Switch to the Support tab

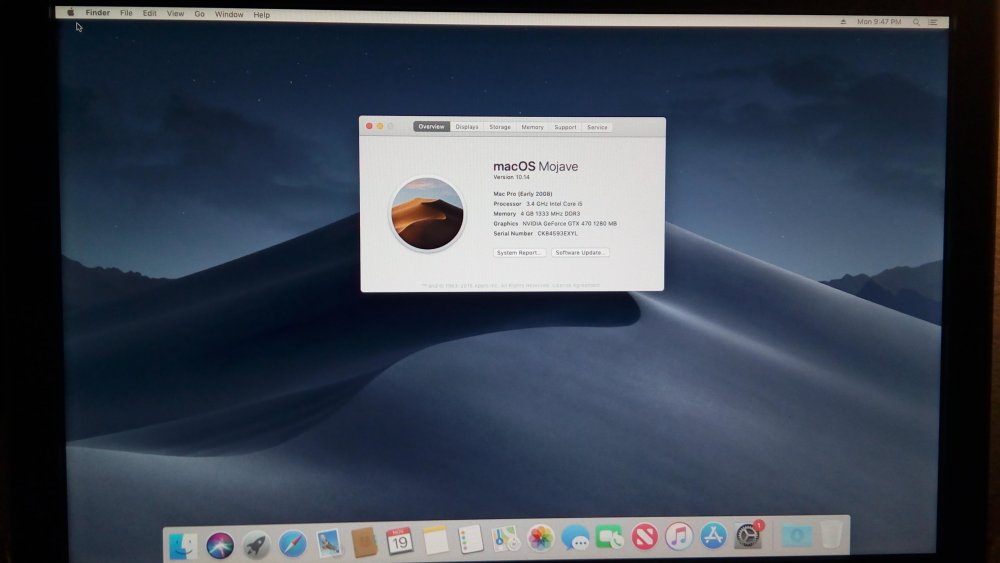coord(565,127)
